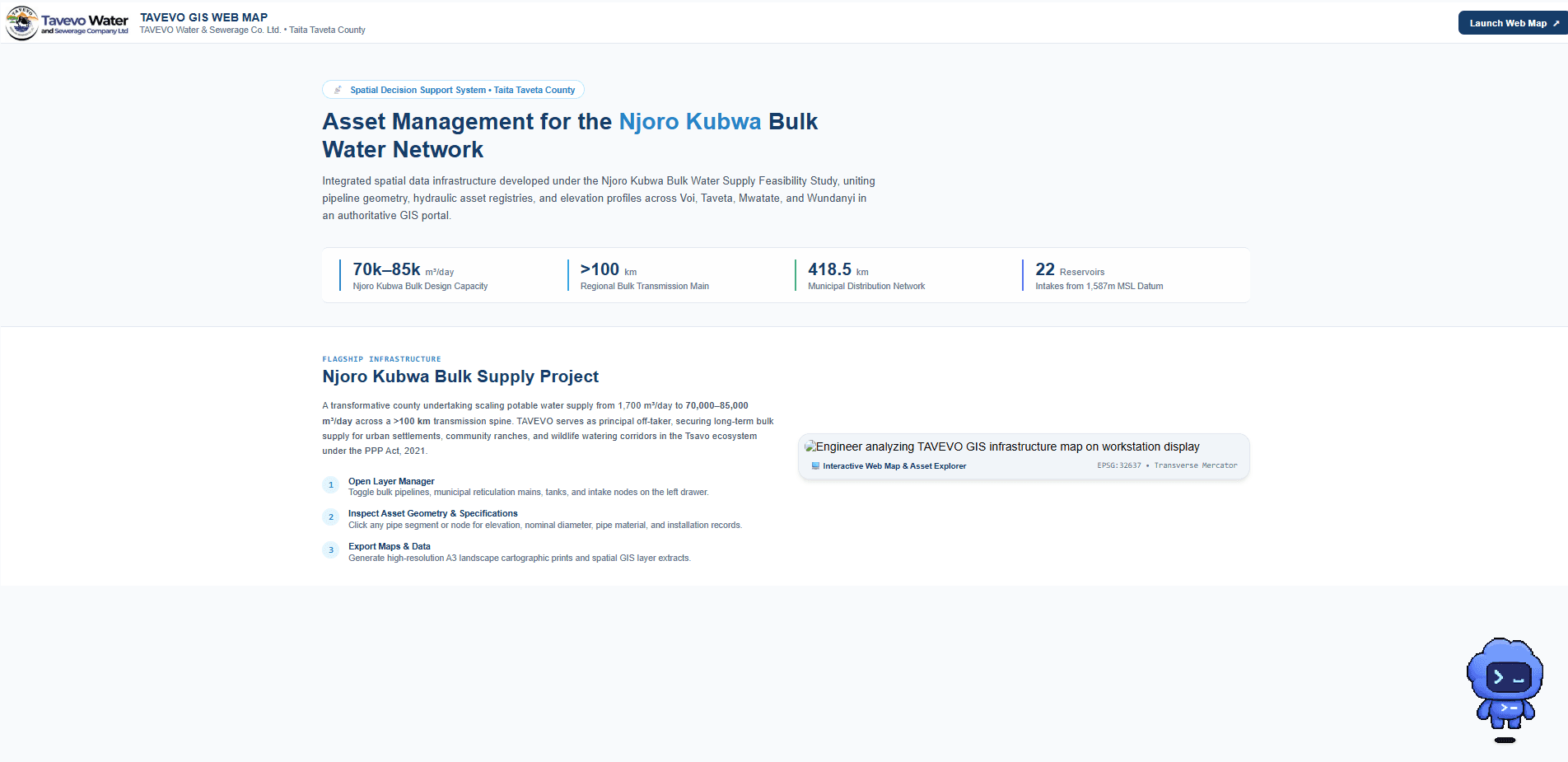Click the Open Layer Manager step heading

pos(391,481)
